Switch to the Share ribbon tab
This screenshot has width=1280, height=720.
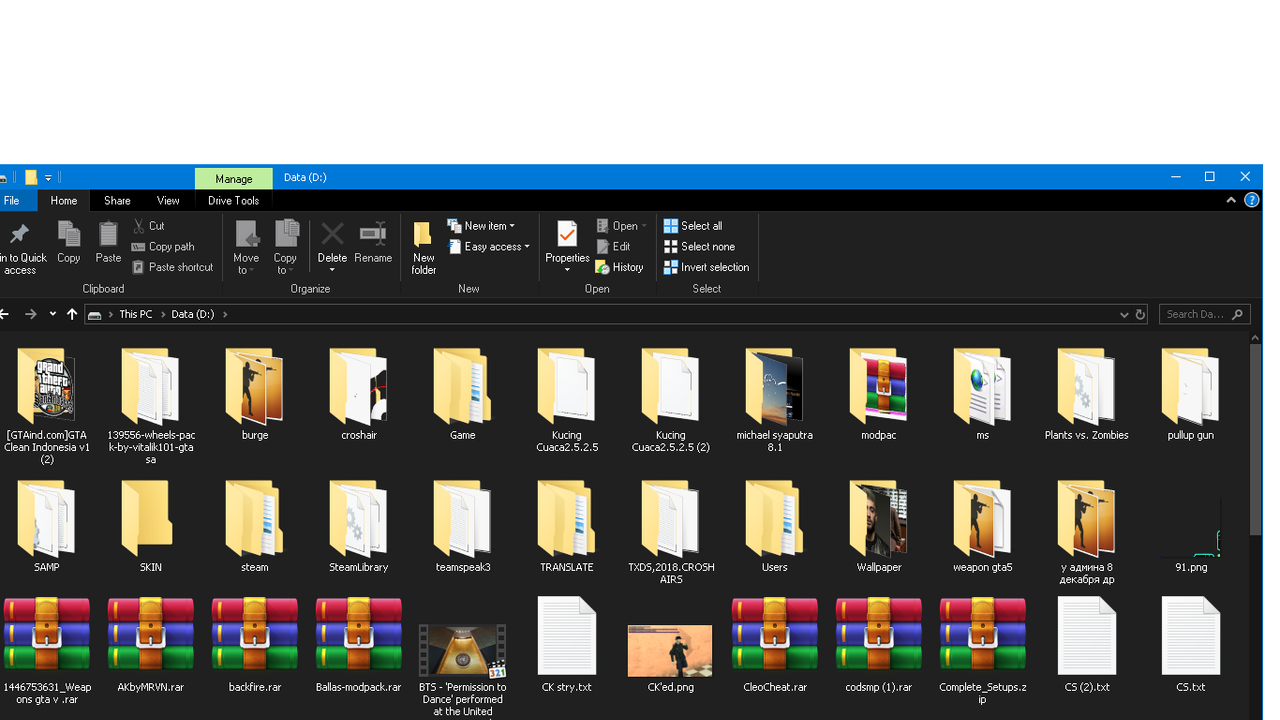tap(117, 201)
